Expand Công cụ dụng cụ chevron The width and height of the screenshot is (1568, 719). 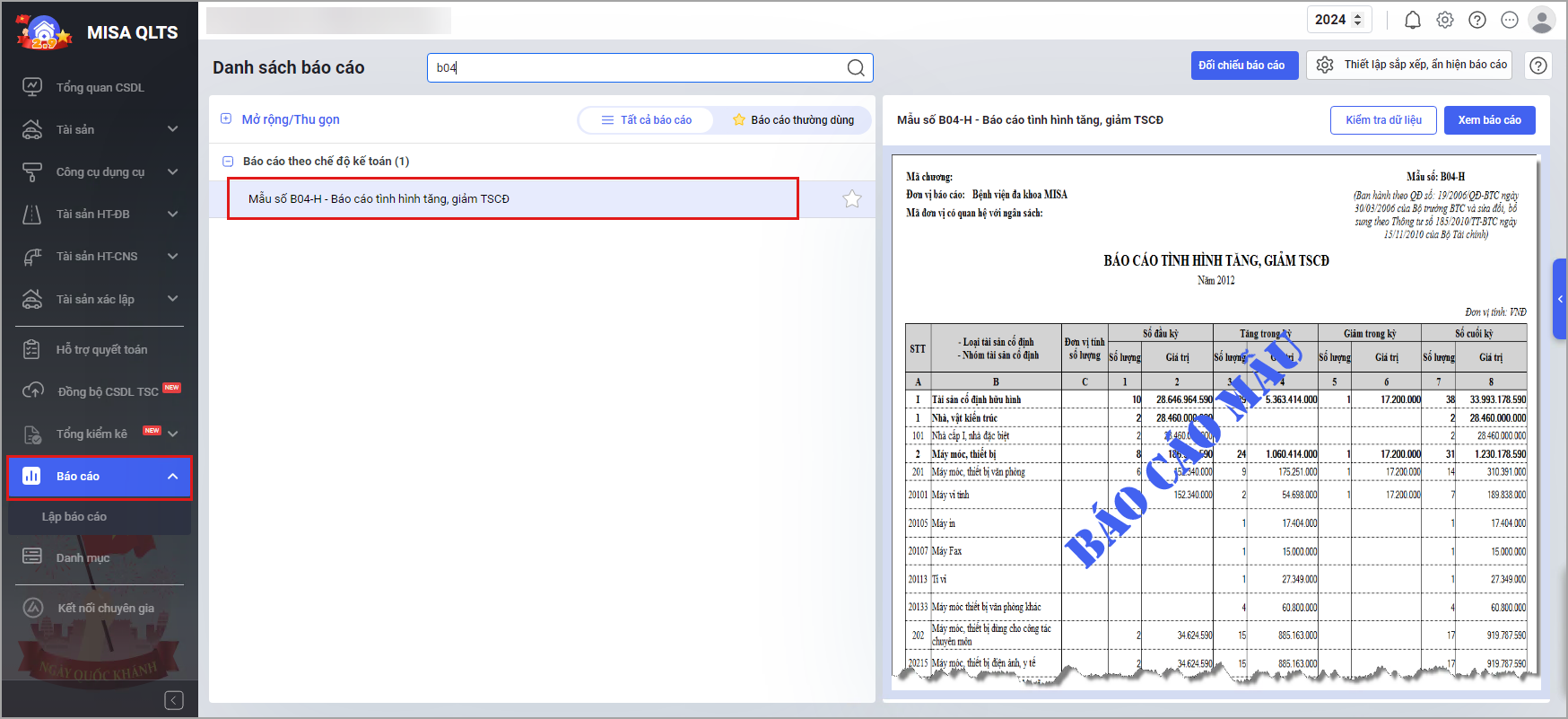pos(173,171)
